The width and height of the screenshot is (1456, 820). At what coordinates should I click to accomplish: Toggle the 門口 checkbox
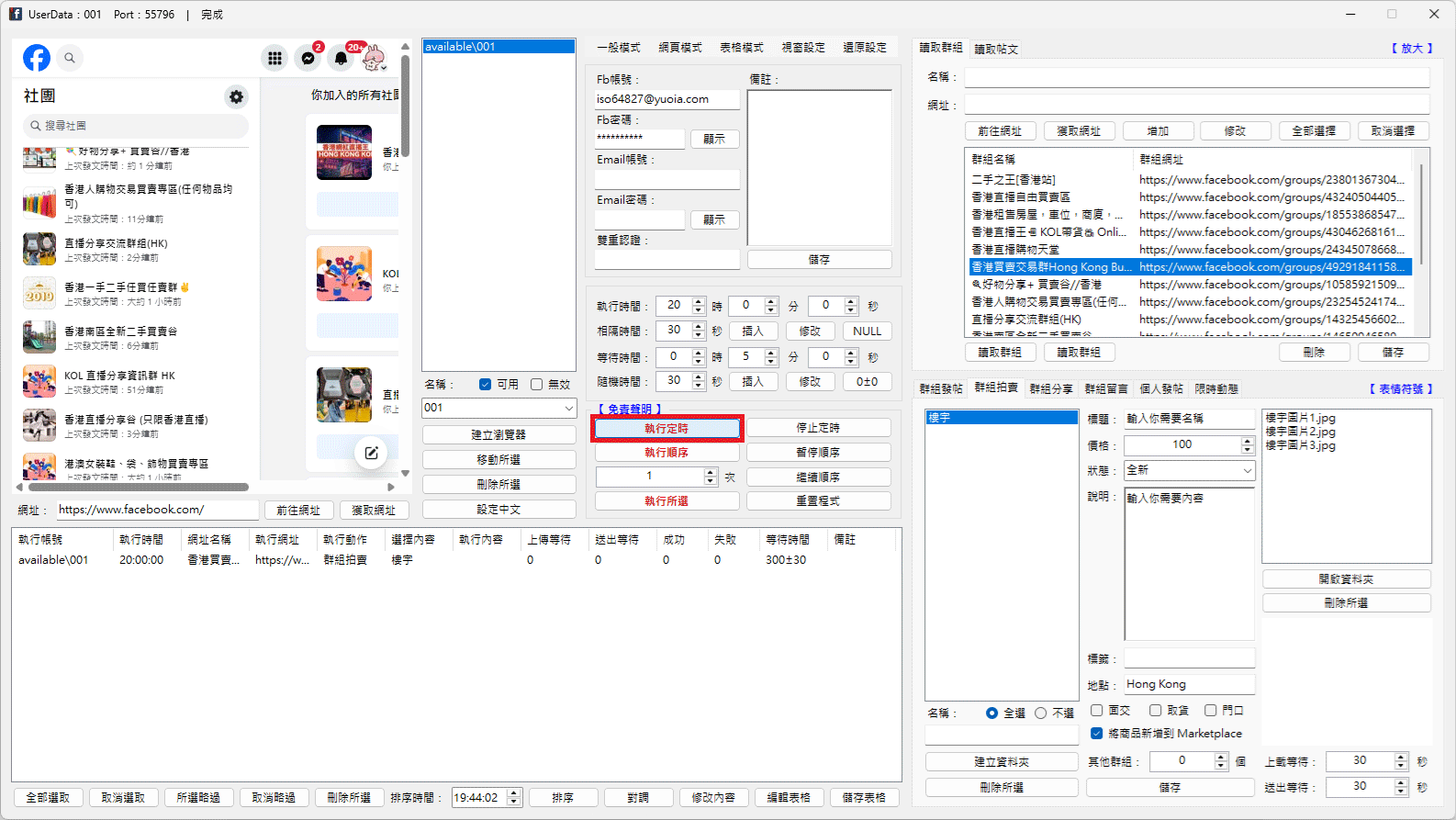1210,710
